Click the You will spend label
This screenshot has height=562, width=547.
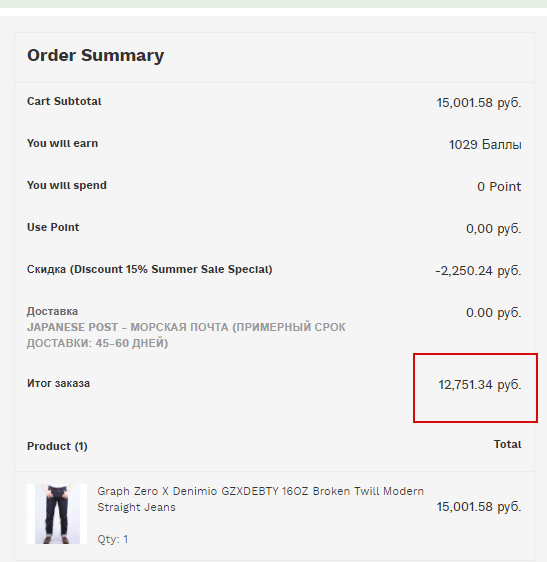coord(67,185)
